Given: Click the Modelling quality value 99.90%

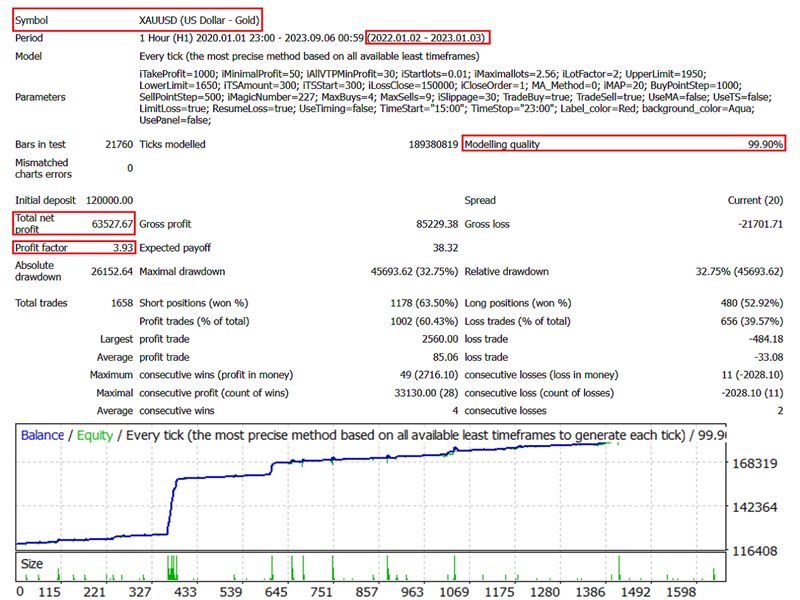Looking at the screenshot, I should pyautogui.click(x=765, y=144).
